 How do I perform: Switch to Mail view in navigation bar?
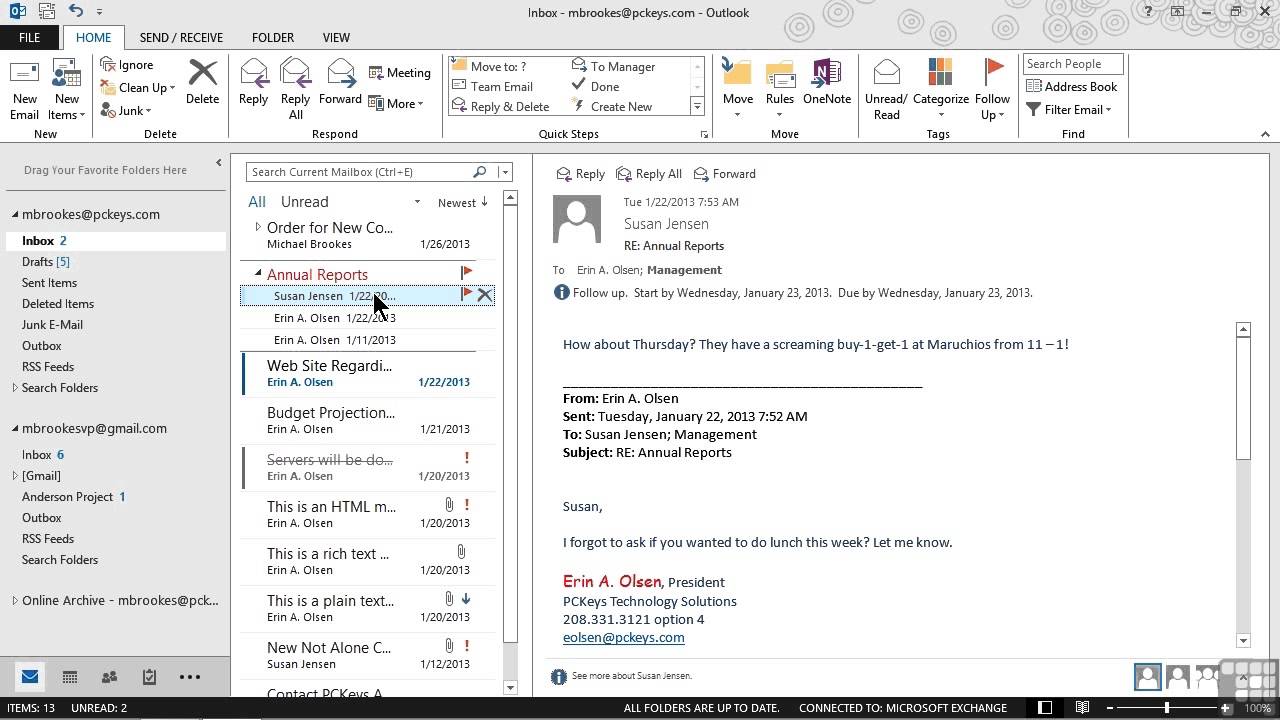tap(30, 677)
